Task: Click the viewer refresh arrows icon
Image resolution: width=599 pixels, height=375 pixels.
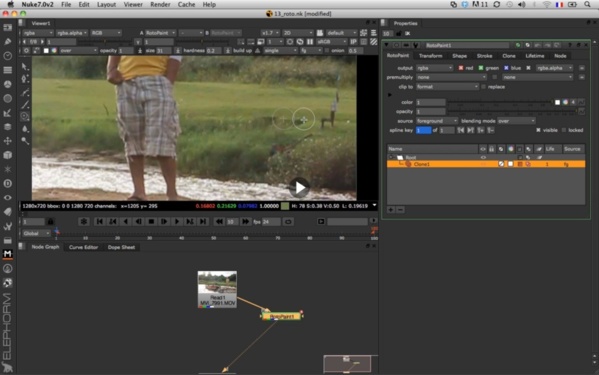Action: click(300, 42)
